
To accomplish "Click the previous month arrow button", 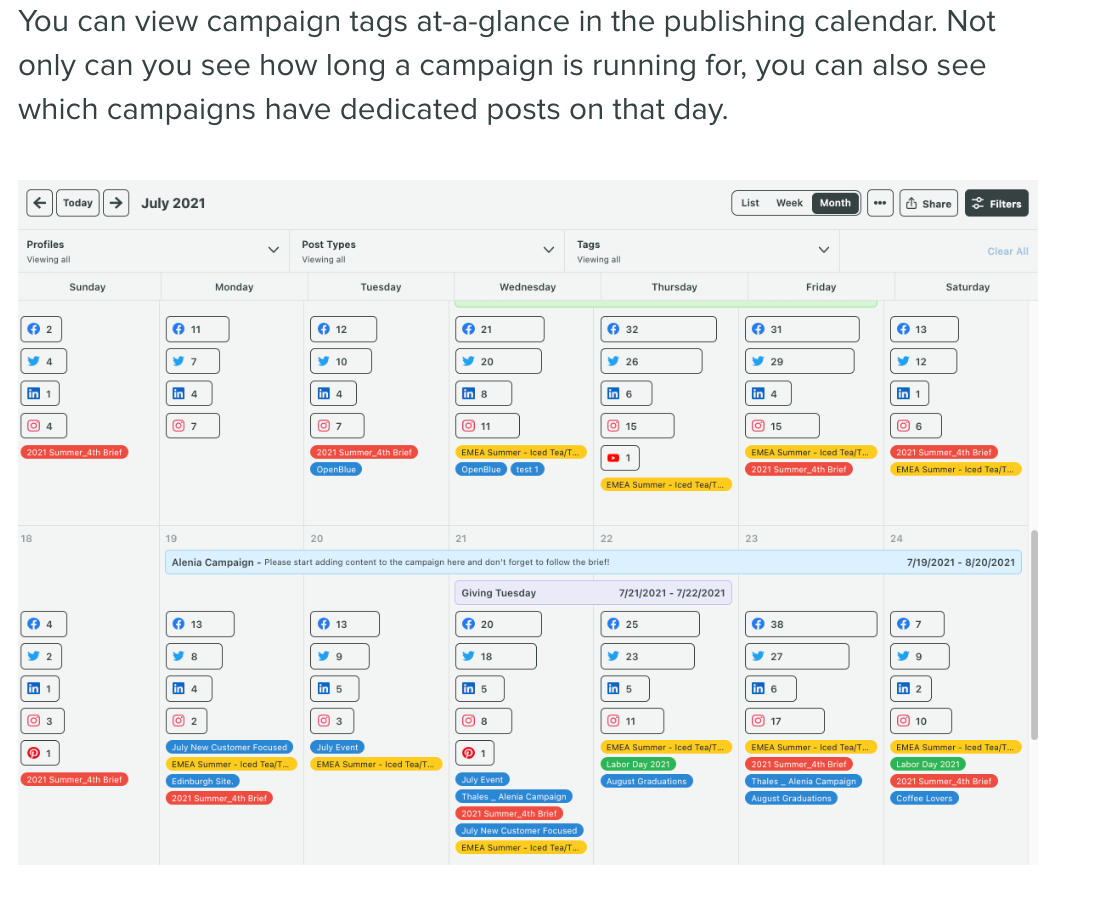I will [x=39, y=203].
